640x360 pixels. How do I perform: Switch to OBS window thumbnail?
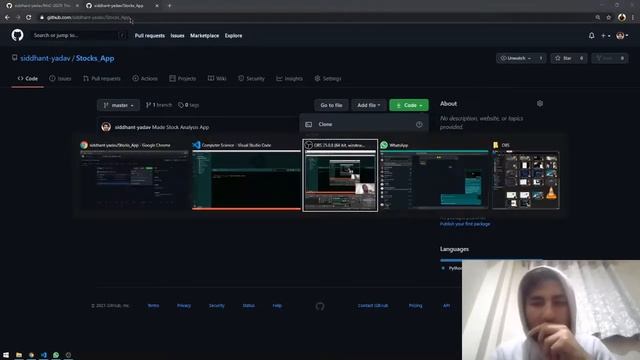340,176
